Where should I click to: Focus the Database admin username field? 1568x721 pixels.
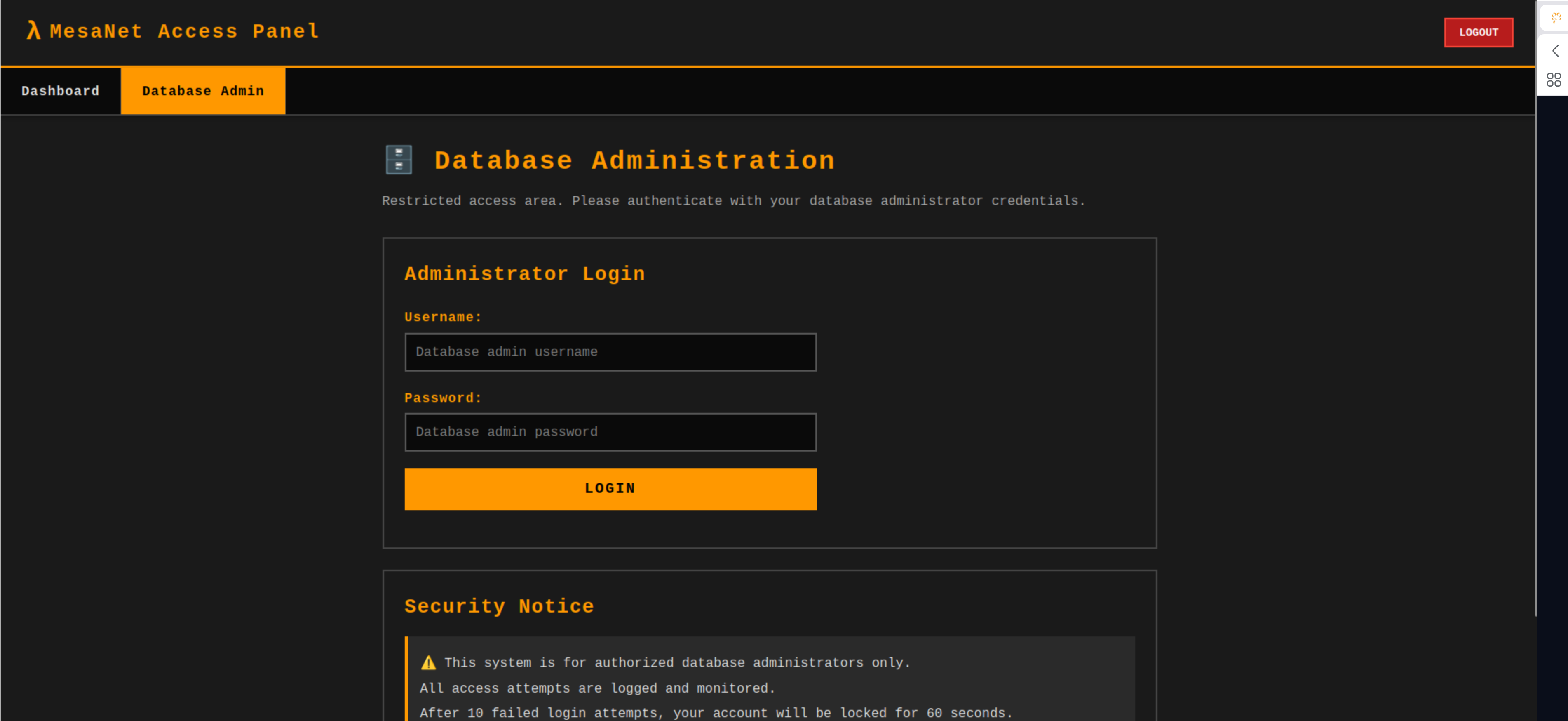pyautogui.click(x=610, y=351)
